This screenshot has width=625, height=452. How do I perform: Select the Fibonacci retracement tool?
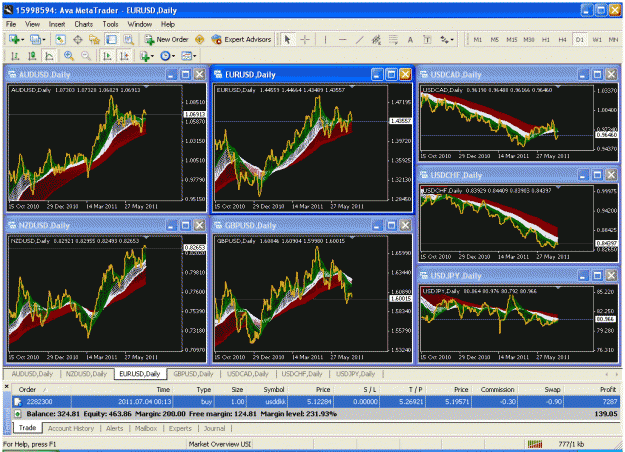[393, 39]
